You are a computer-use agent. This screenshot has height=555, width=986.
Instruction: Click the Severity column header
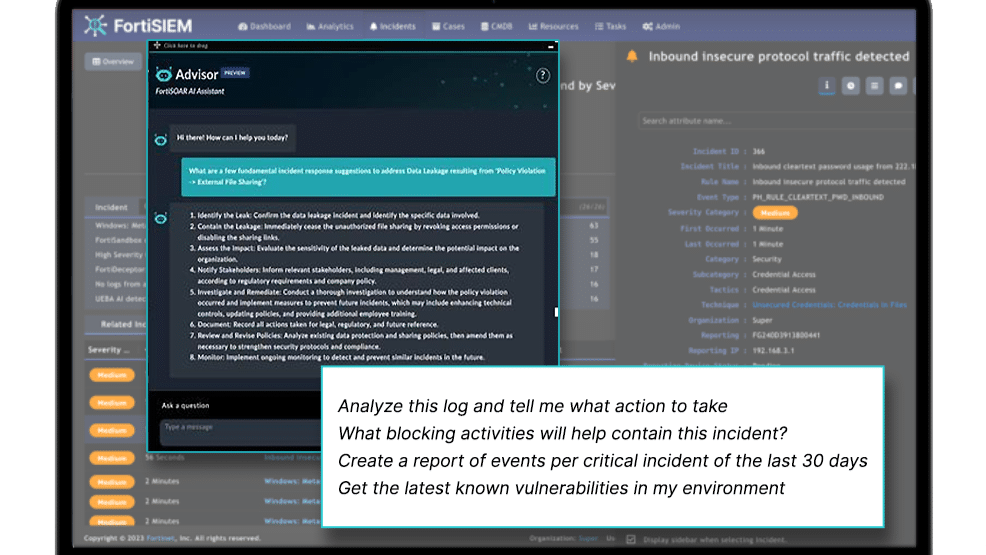[x=109, y=350]
